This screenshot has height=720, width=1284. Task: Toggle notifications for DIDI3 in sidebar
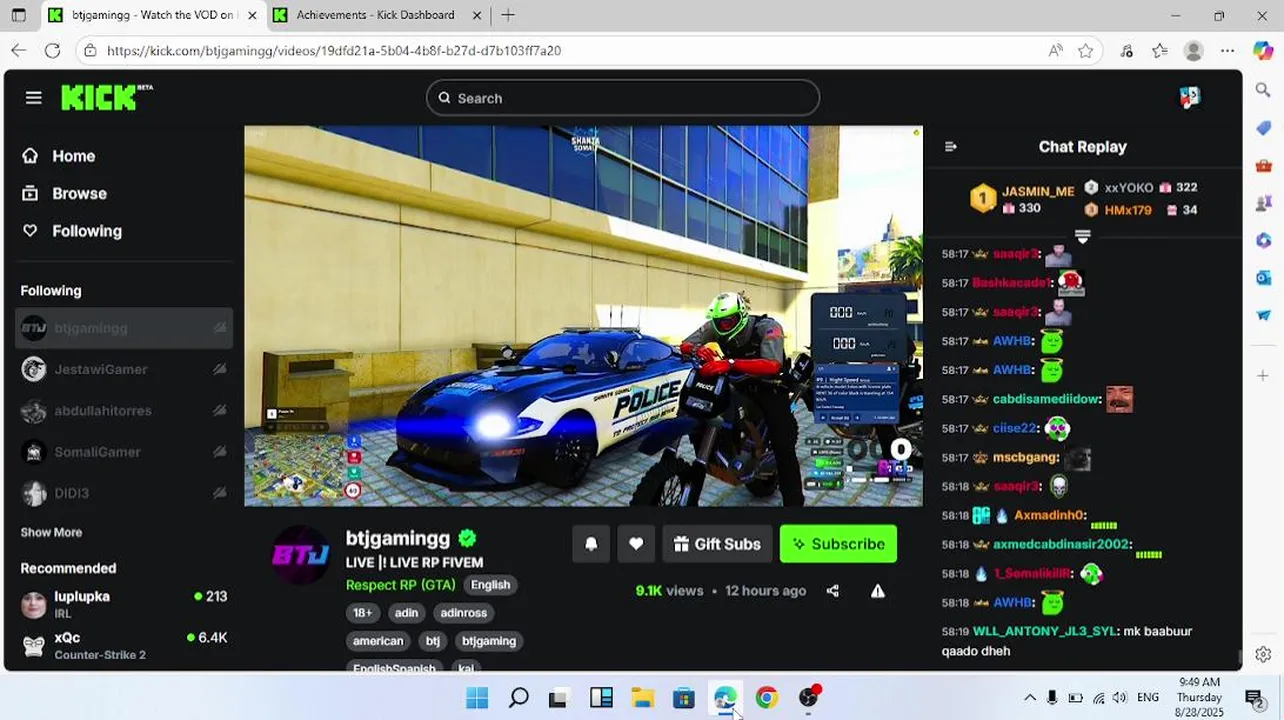coord(219,493)
